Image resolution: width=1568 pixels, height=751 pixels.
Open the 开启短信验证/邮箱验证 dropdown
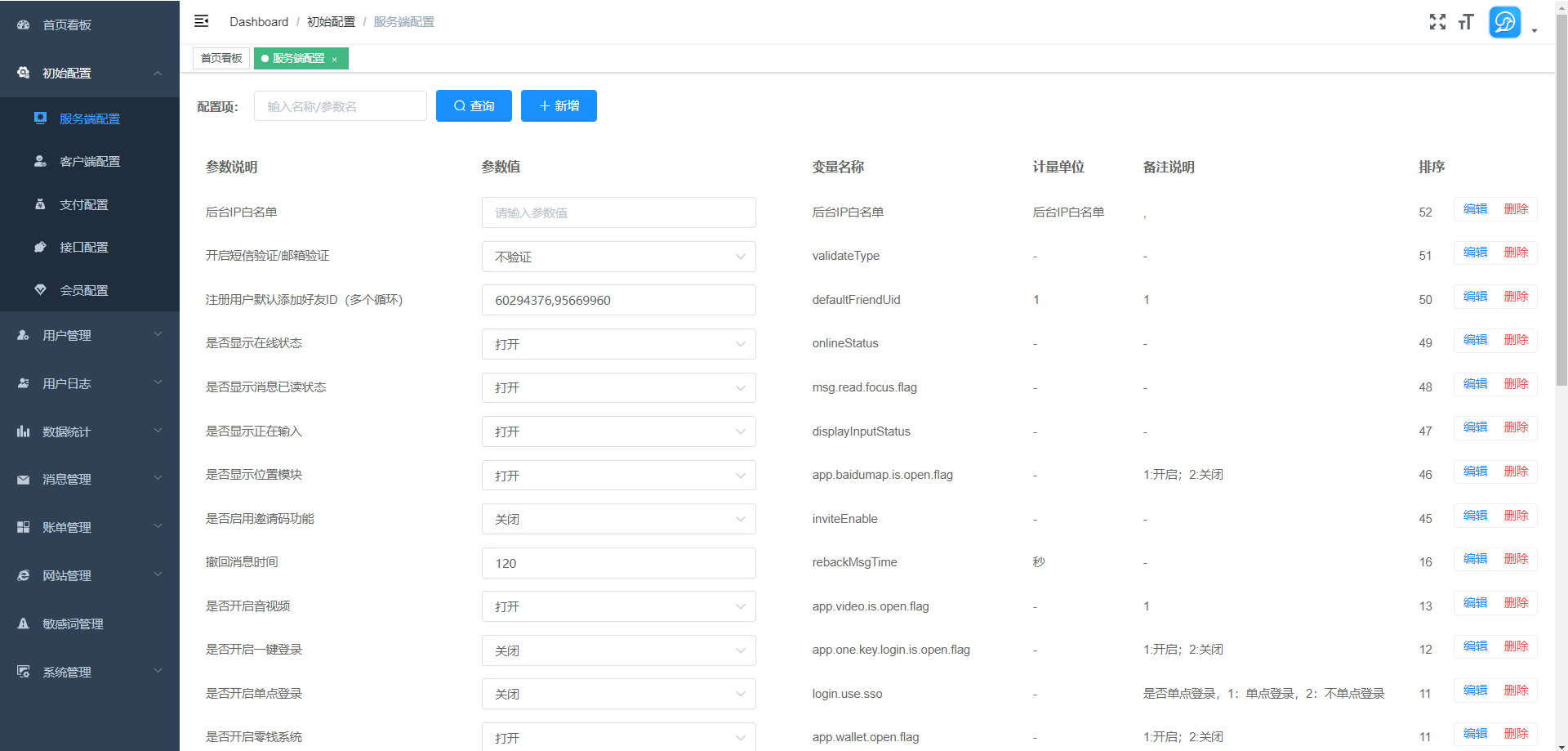618,257
